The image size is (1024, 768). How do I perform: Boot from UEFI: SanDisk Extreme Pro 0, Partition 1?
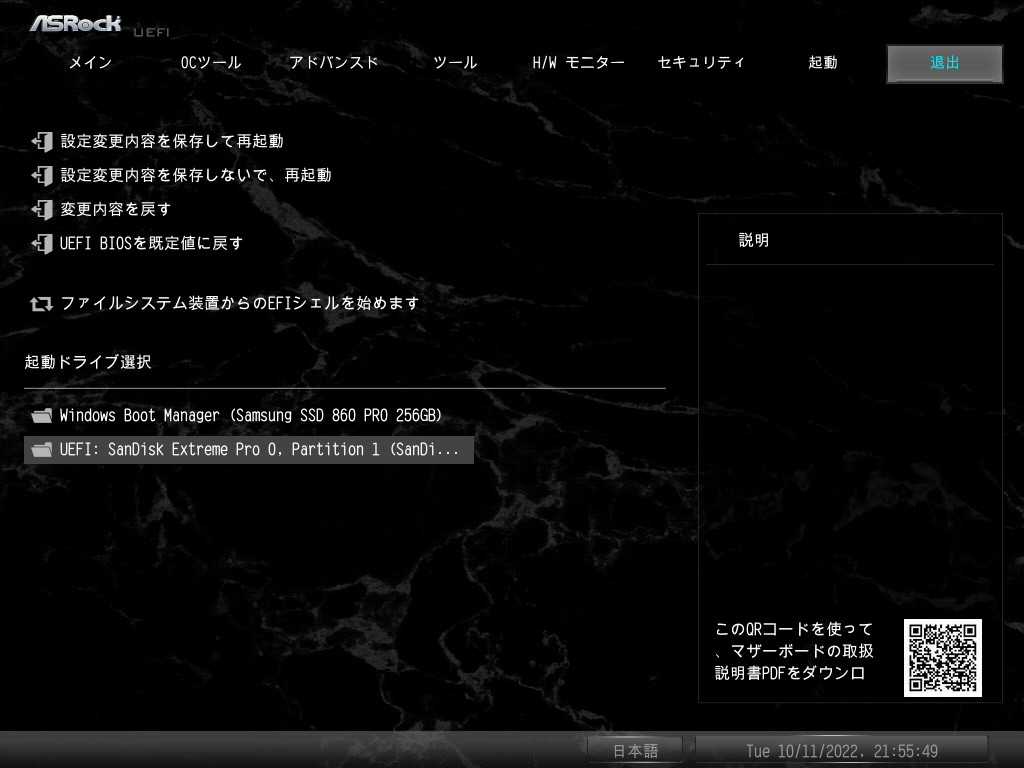pos(249,450)
